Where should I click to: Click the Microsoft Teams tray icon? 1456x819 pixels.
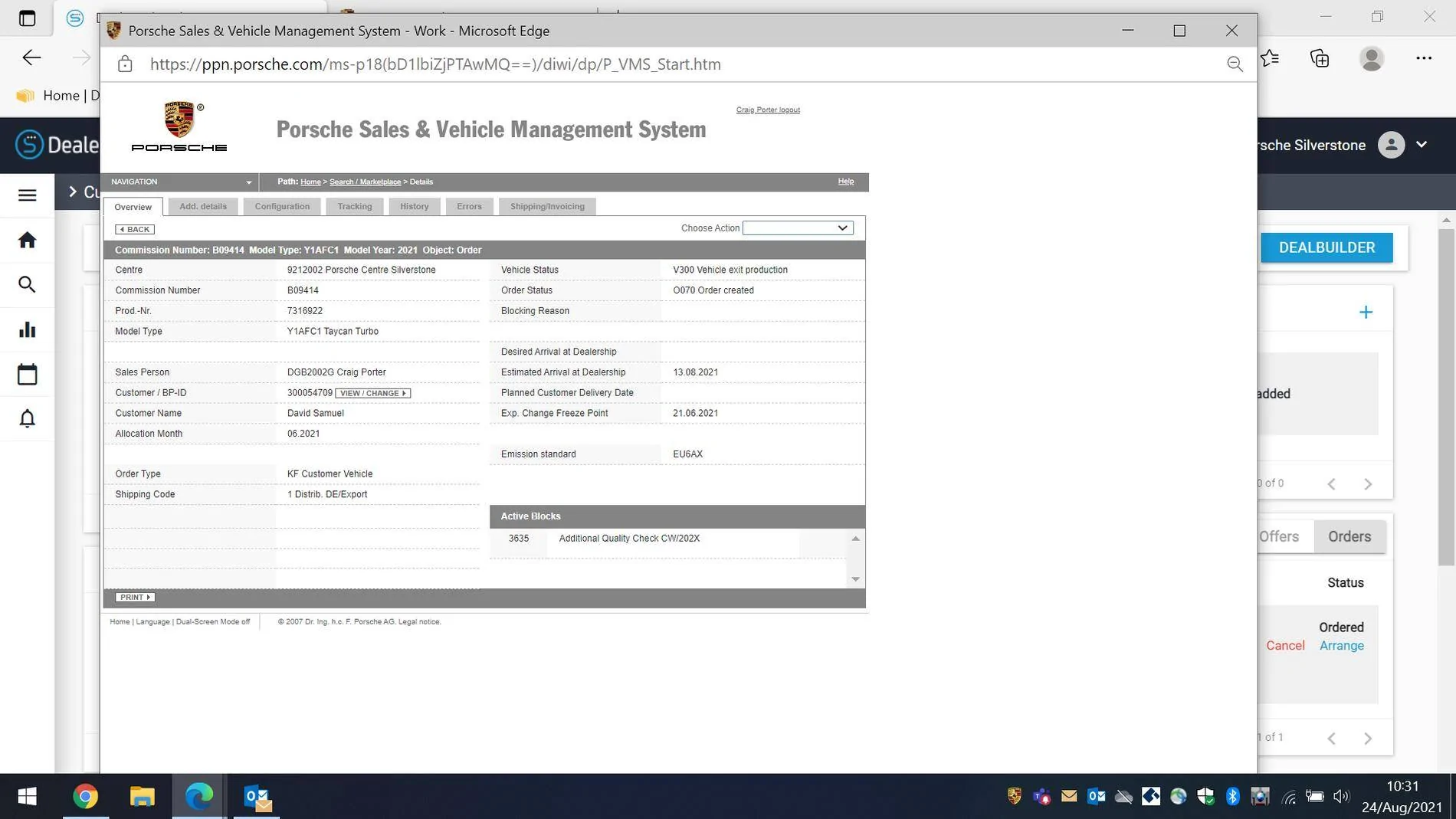[x=1041, y=797]
